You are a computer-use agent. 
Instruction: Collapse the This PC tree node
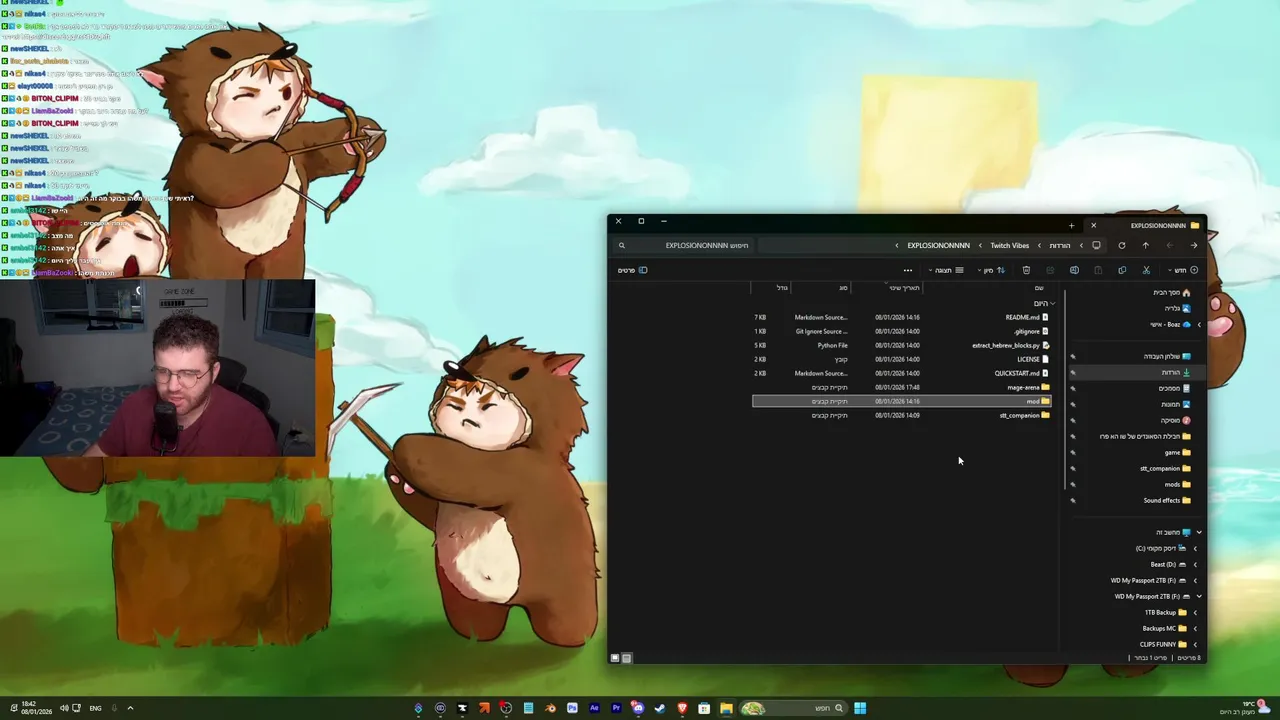click(1199, 532)
